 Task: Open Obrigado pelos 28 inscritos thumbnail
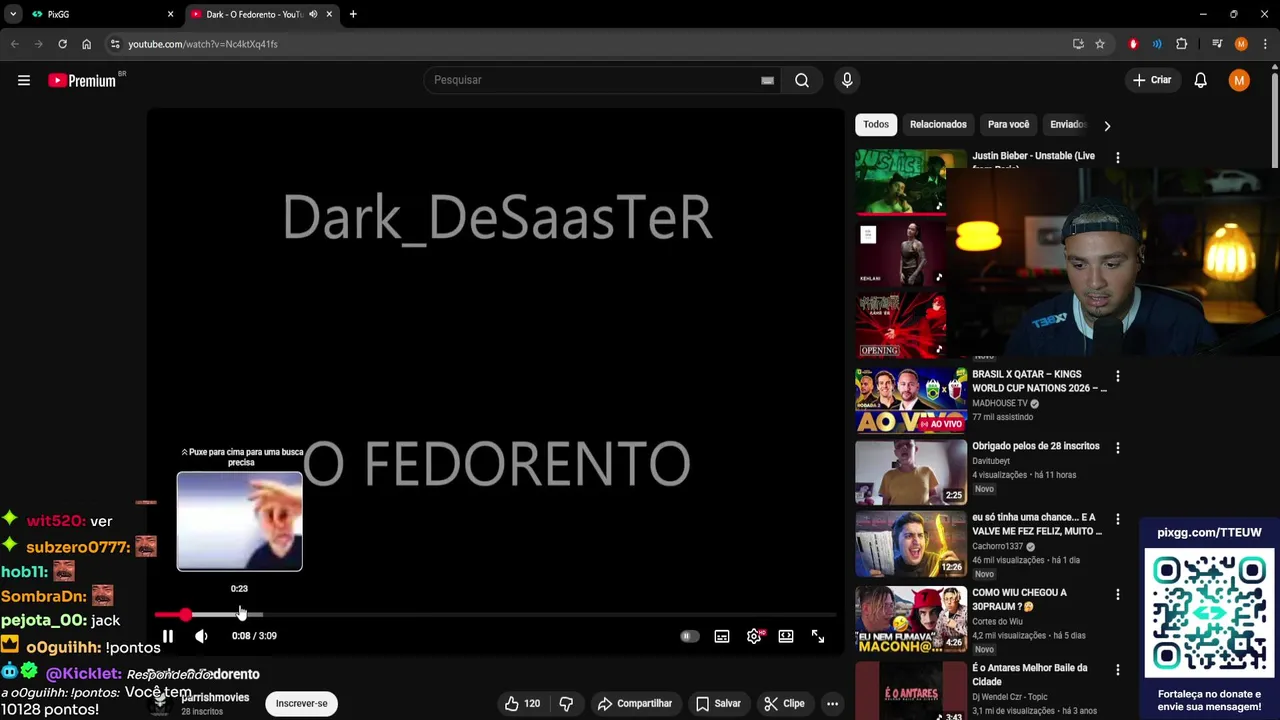point(911,472)
